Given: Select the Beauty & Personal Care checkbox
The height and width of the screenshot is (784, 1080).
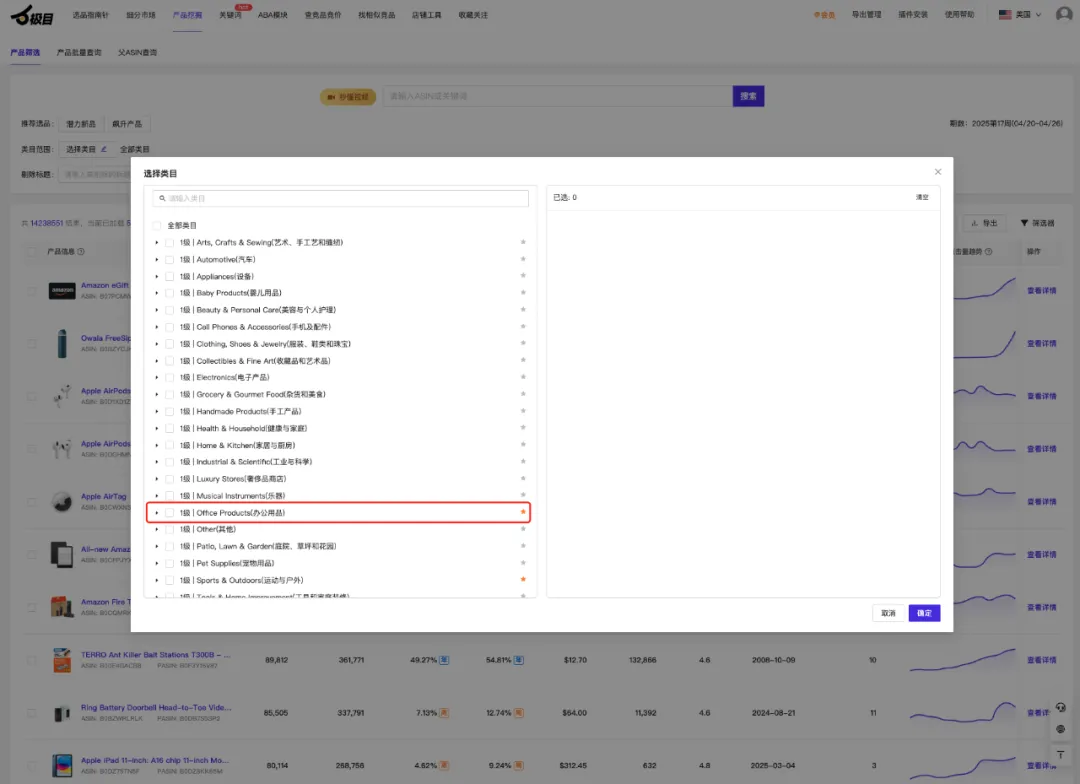Looking at the screenshot, I should pyautogui.click(x=170, y=310).
